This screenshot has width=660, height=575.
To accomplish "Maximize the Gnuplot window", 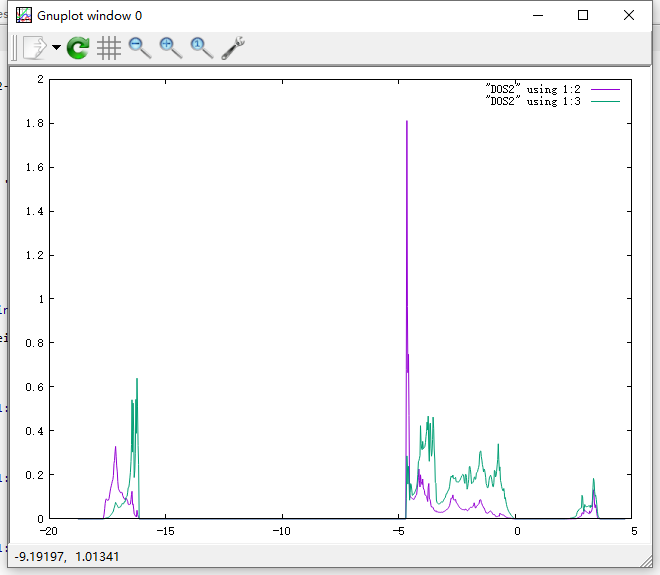I will coord(583,16).
